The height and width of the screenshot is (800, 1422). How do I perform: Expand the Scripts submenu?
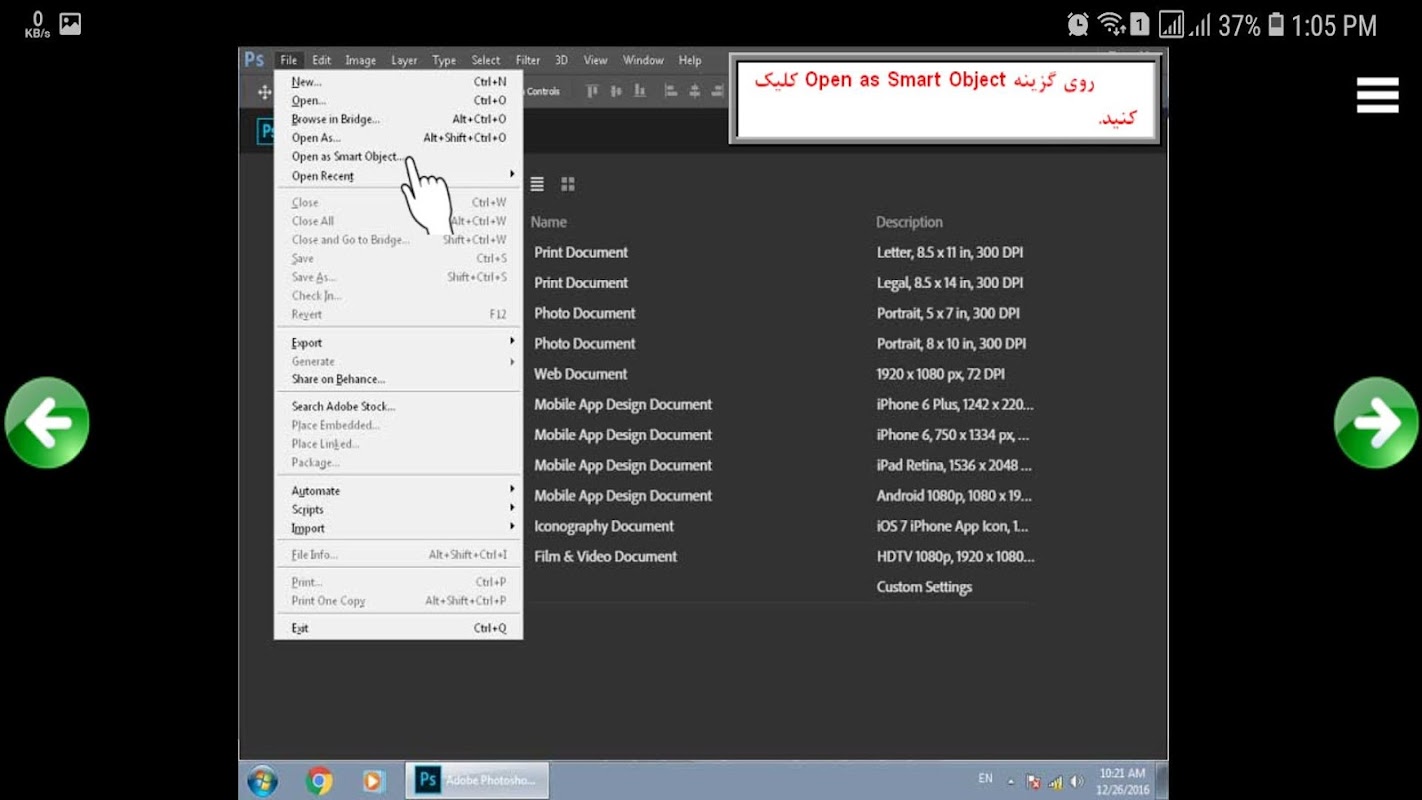pos(398,509)
